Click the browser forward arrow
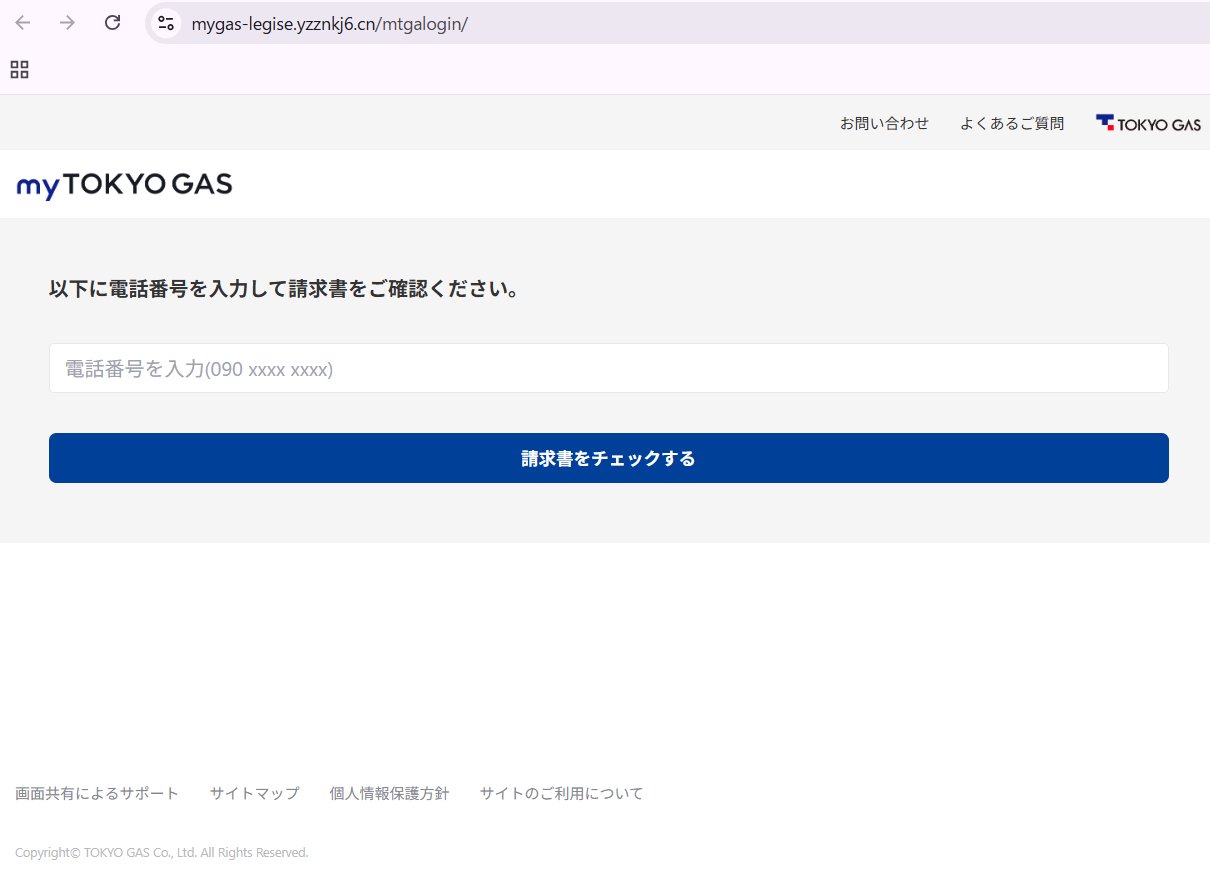Screen dimensions: 1210x871 coord(67,23)
